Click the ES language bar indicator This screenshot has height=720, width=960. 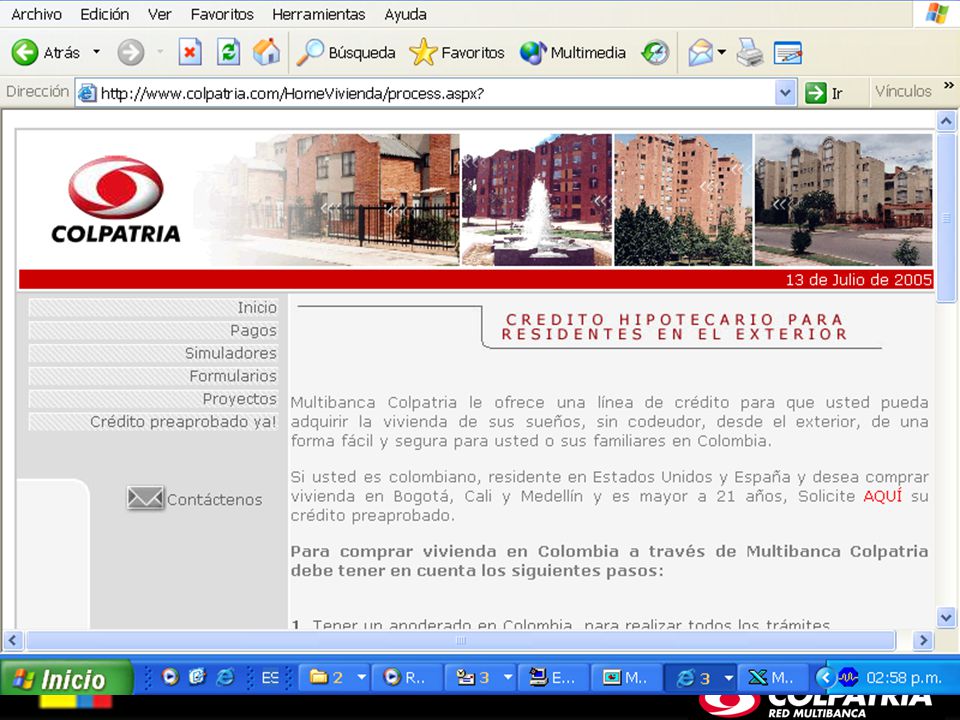click(x=270, y=678)
